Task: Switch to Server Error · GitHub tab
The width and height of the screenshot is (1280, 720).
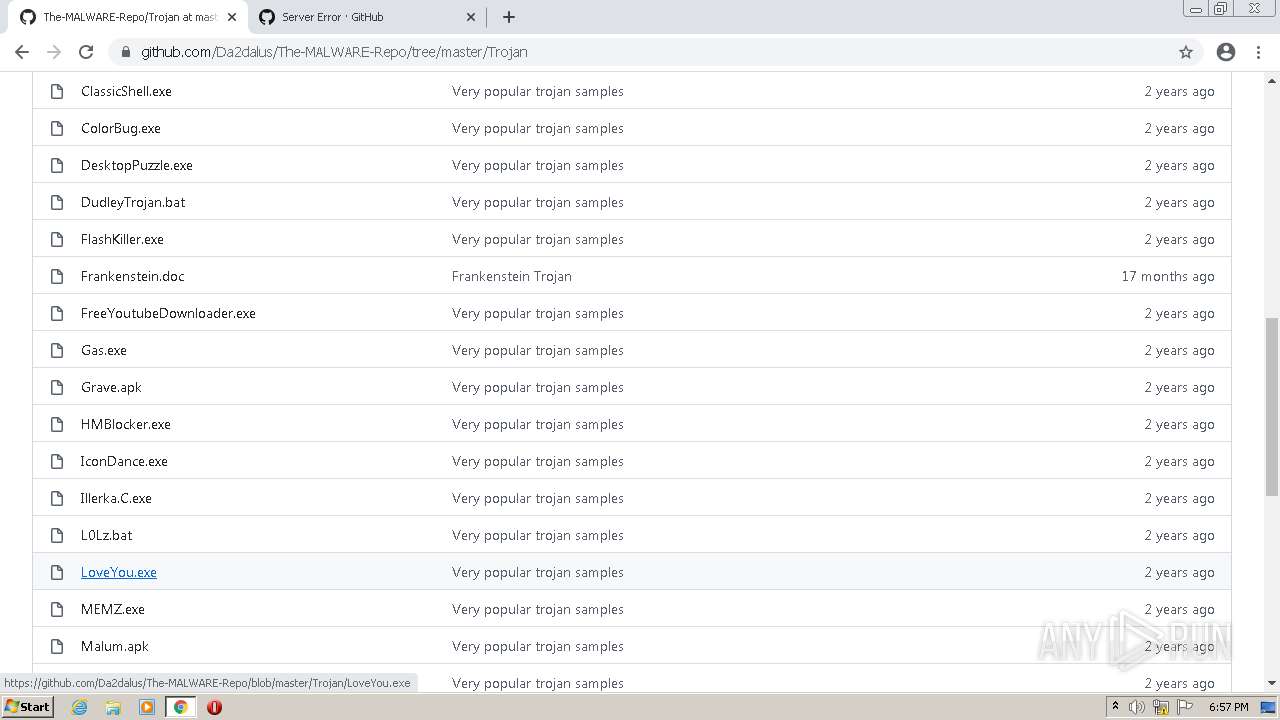Action: coord(368,17)
